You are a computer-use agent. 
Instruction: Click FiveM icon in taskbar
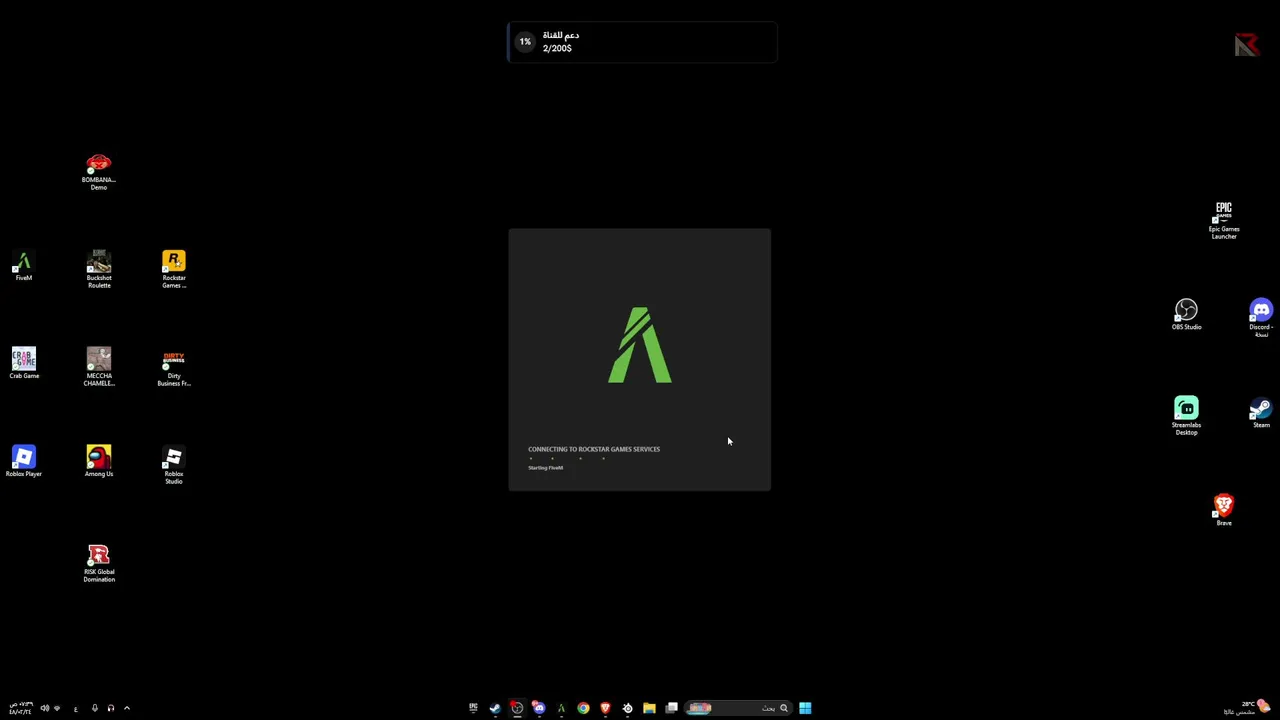coord(561,708)
